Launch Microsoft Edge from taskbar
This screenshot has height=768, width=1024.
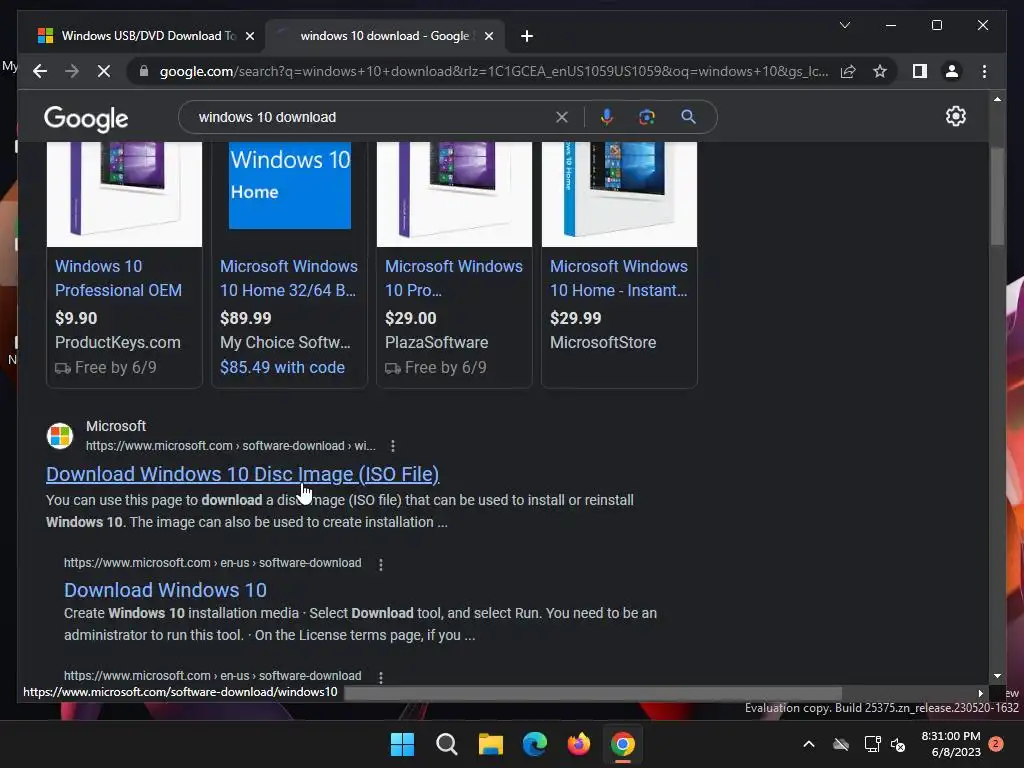point(534,744)
